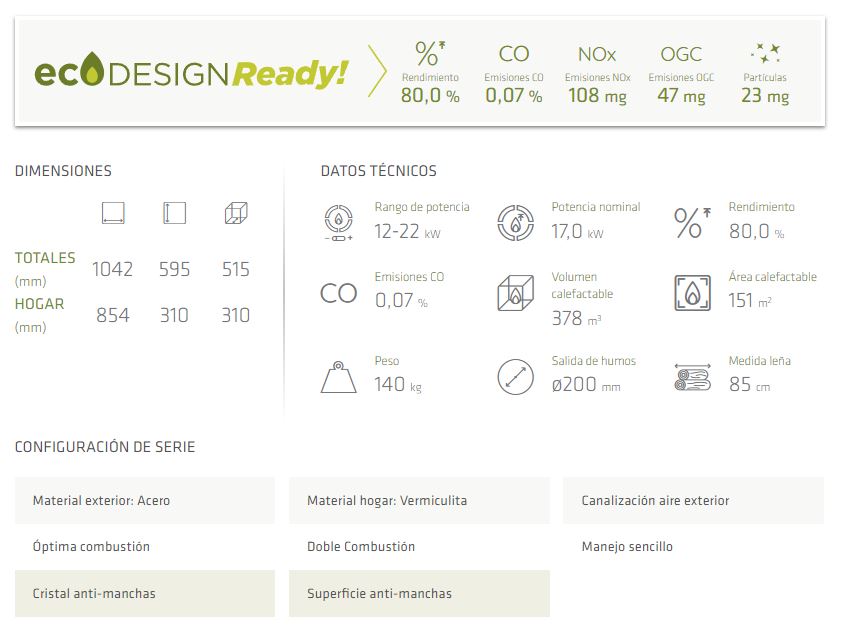Click the DIMENSIONES heading

pyautogui.click(x=63, y=171)
